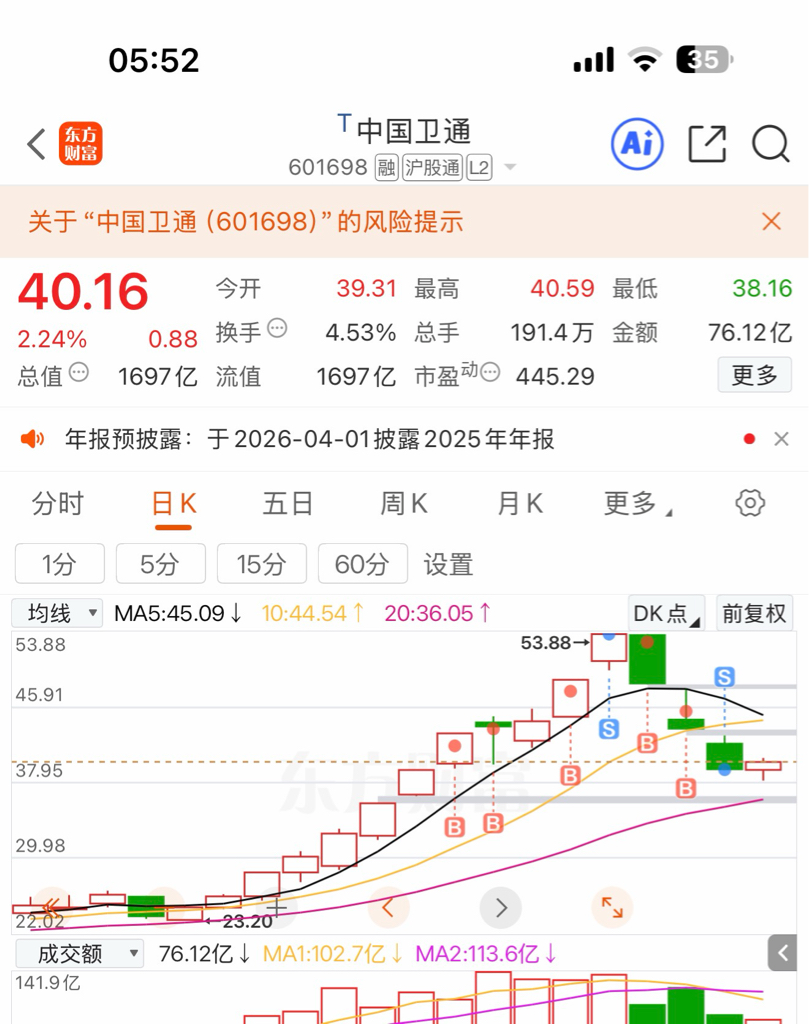Tap the current price 40.16

point(83,291)
